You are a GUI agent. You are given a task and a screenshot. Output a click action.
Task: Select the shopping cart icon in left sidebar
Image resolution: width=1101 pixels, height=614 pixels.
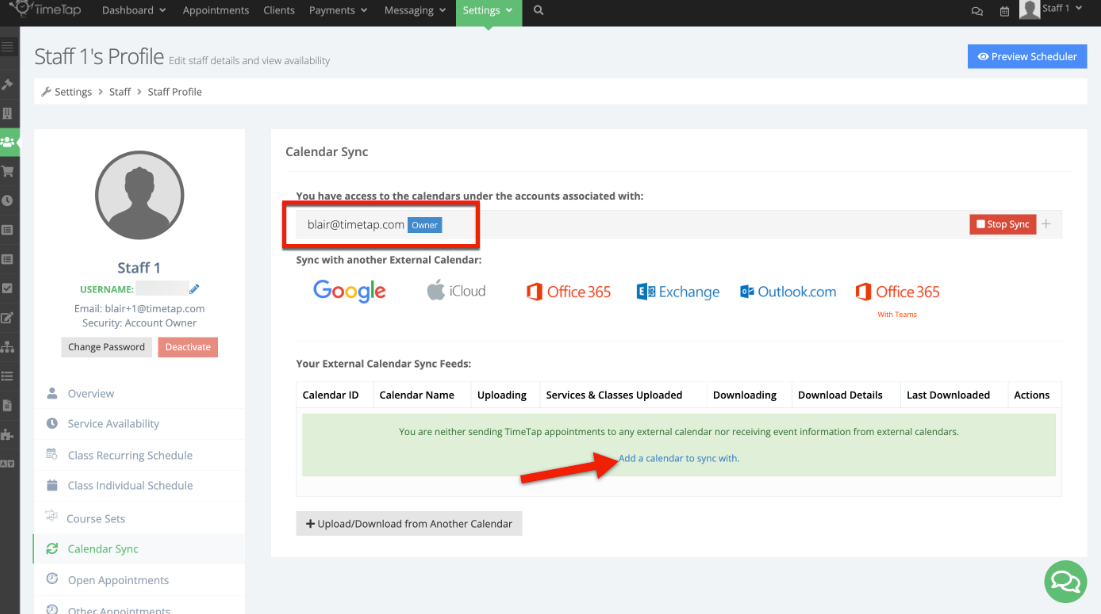tap(10, 171)
